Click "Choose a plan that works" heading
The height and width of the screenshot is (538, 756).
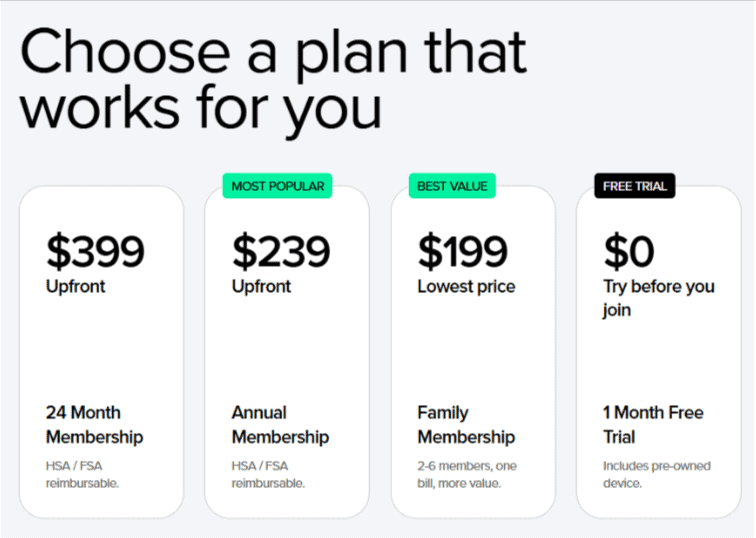(272, 78)
